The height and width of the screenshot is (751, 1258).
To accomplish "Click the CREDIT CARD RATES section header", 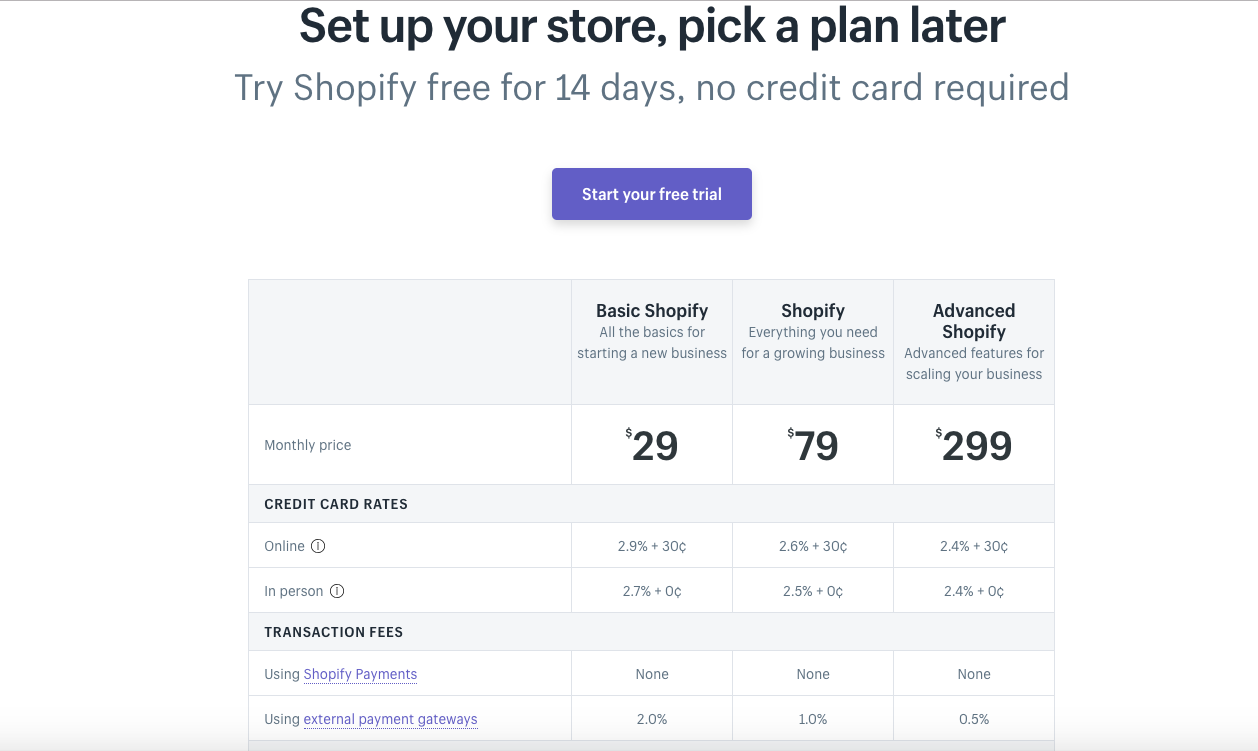I will [x=336, y=504].
